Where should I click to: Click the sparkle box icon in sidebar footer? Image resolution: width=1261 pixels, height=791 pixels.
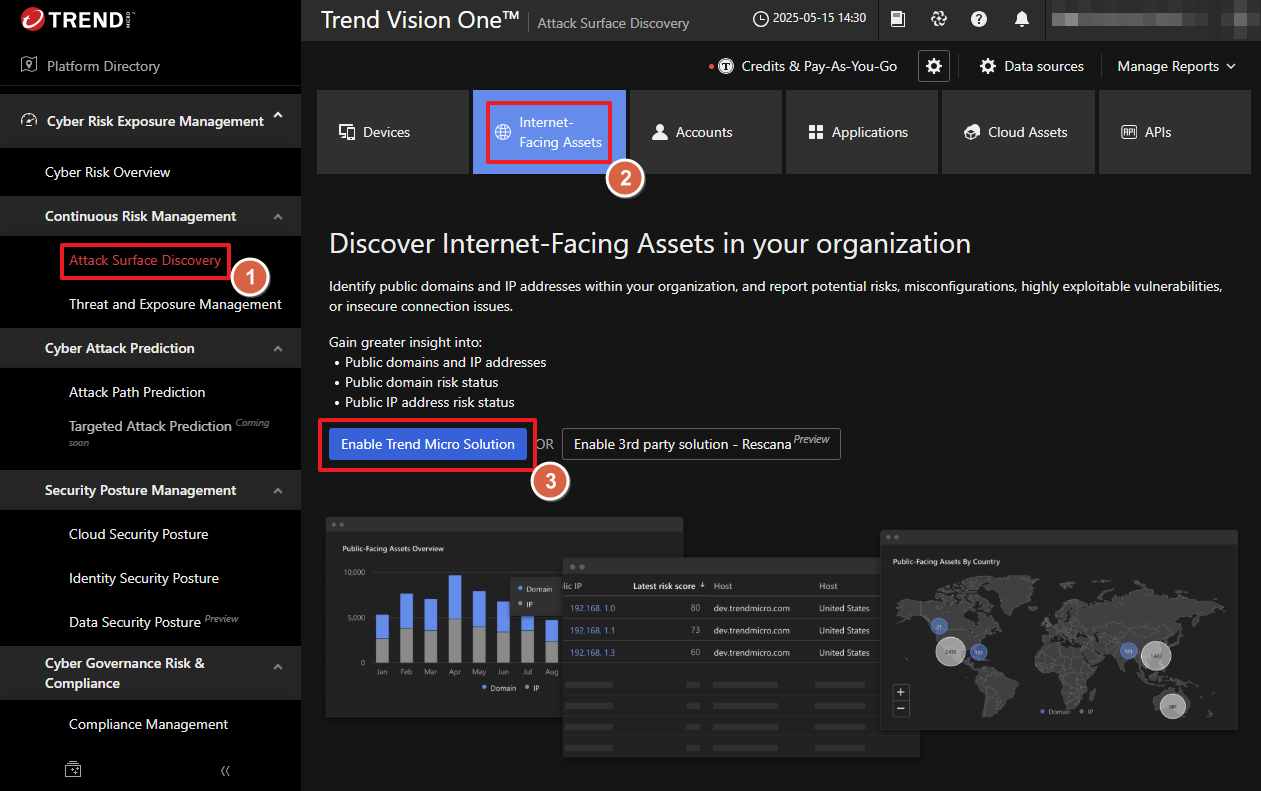coord(73,770)
